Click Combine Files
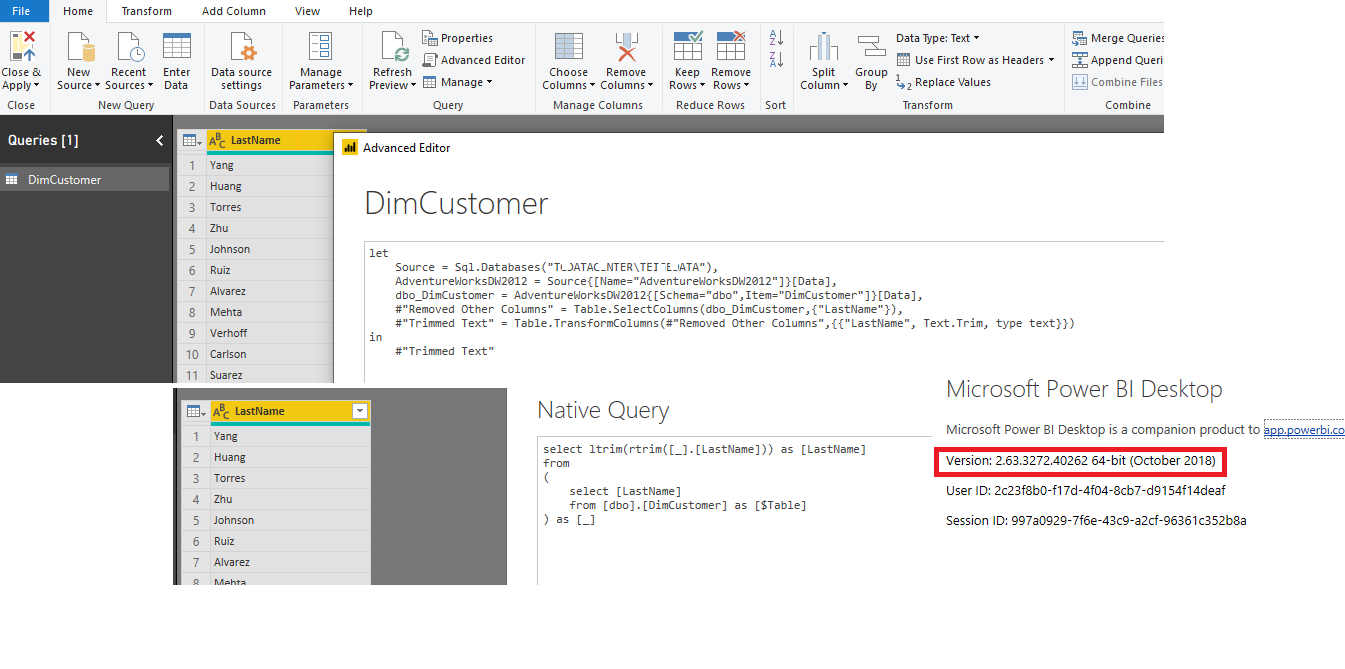The width and height of the screenshot is (1345, 669). [1119, 82]
